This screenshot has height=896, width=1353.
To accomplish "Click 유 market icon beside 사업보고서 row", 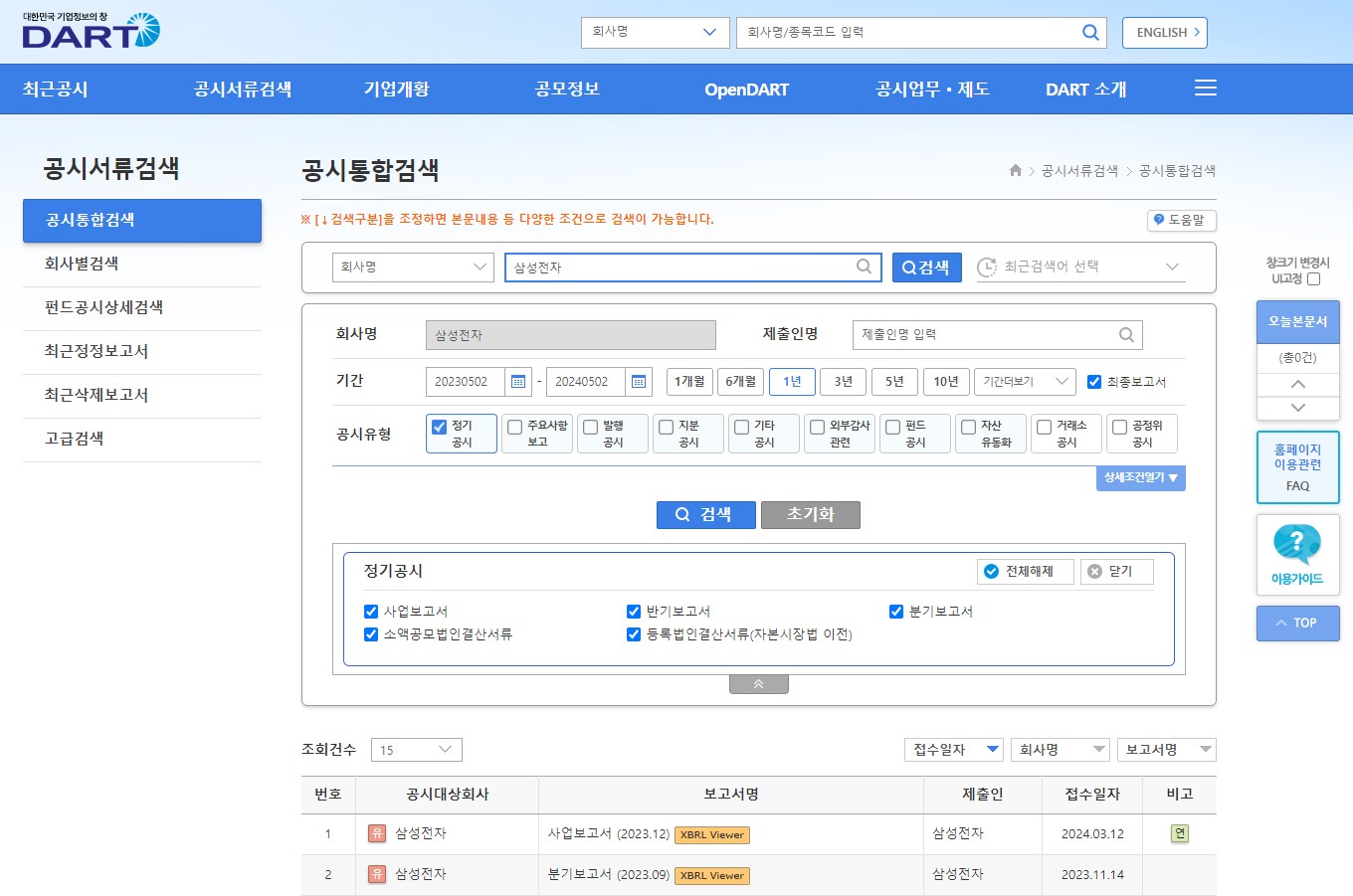I will [377, 833].
